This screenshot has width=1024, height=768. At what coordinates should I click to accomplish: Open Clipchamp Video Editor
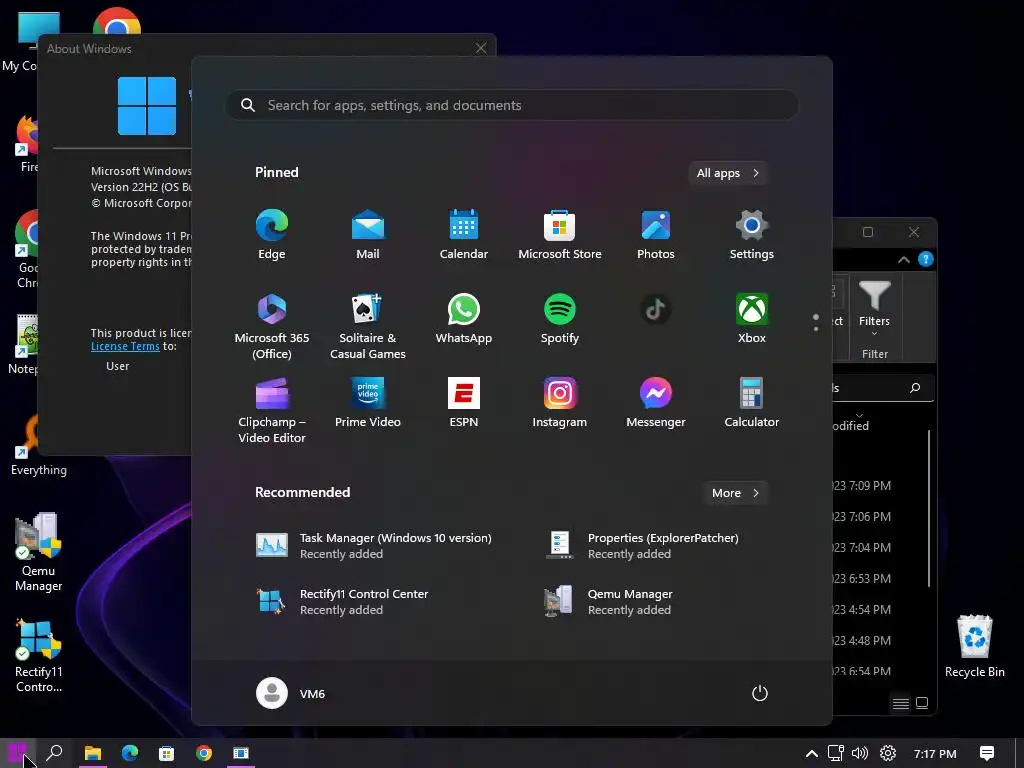(x=272, y=410)
